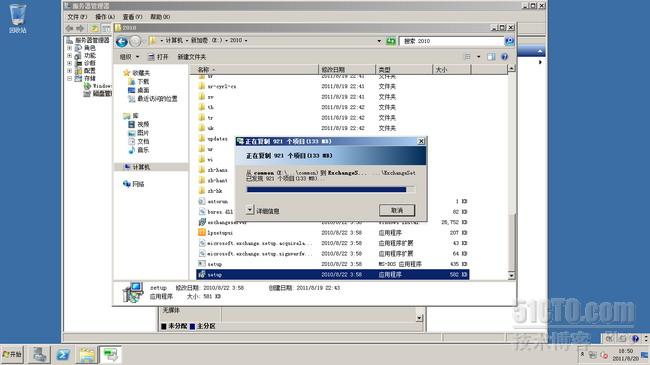
Task: Click 取消 to cancel copying
Action: point(397,210)
